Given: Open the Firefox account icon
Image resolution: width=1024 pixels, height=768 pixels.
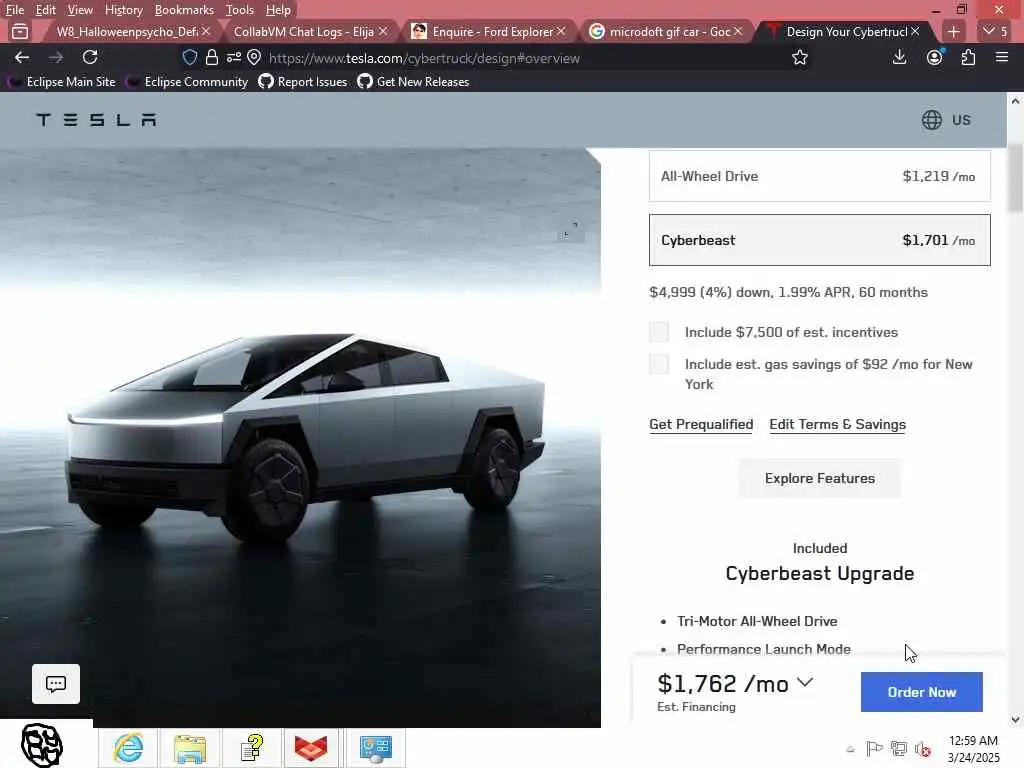Looking at the screenshot, I should [935, 57].
